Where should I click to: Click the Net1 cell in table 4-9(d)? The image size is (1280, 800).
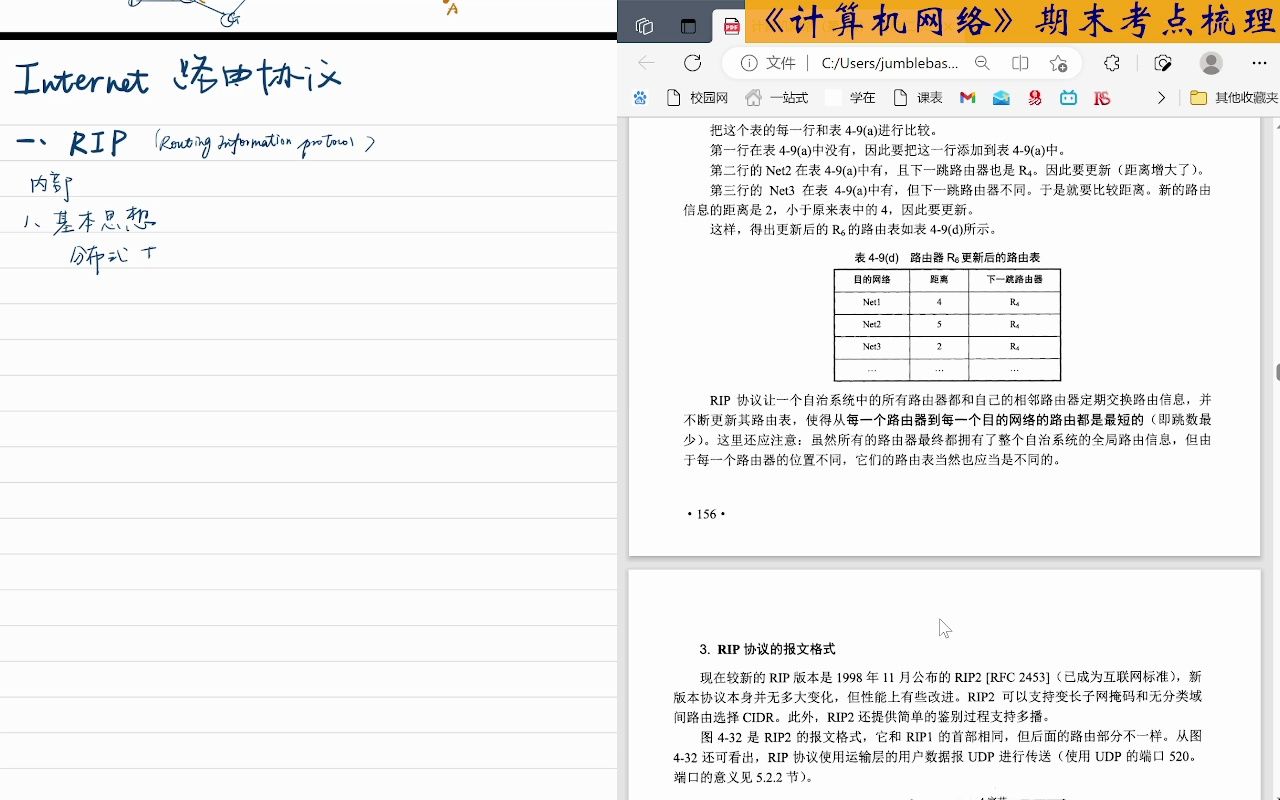point(872,302)
